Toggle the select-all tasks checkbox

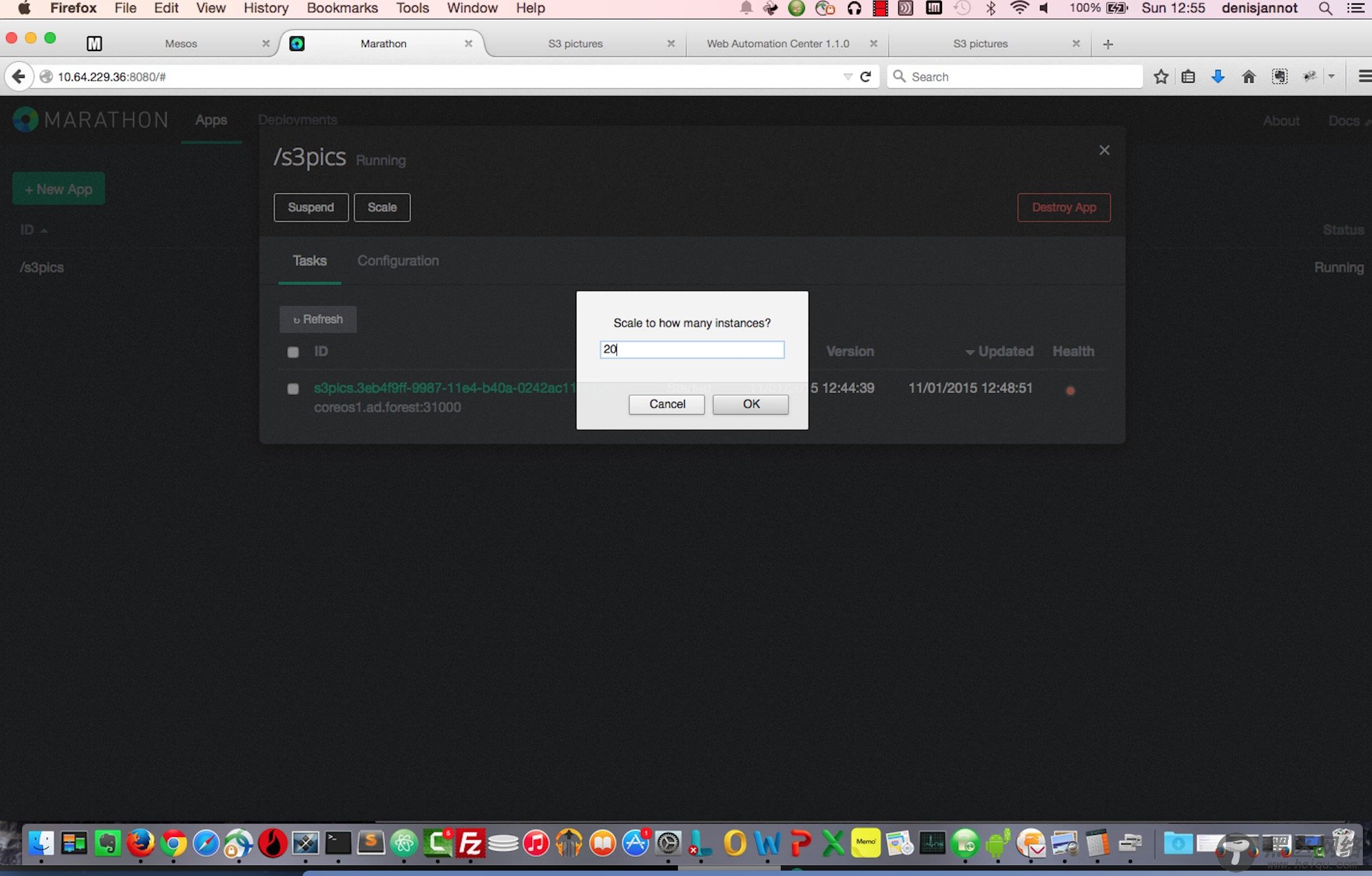[293, 352]
